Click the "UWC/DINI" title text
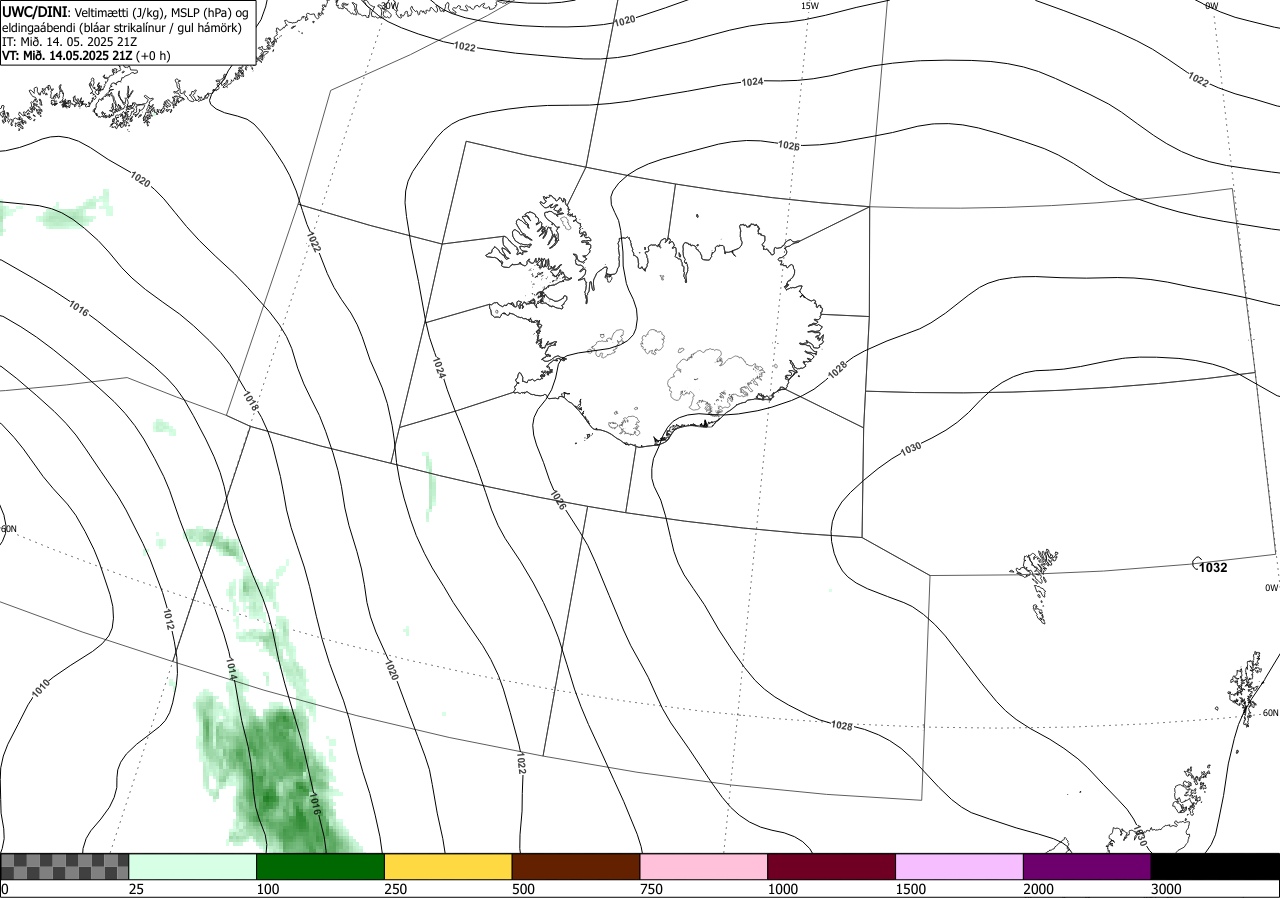The height and width of the screenshot is (898, 1280). coord(34,12)
